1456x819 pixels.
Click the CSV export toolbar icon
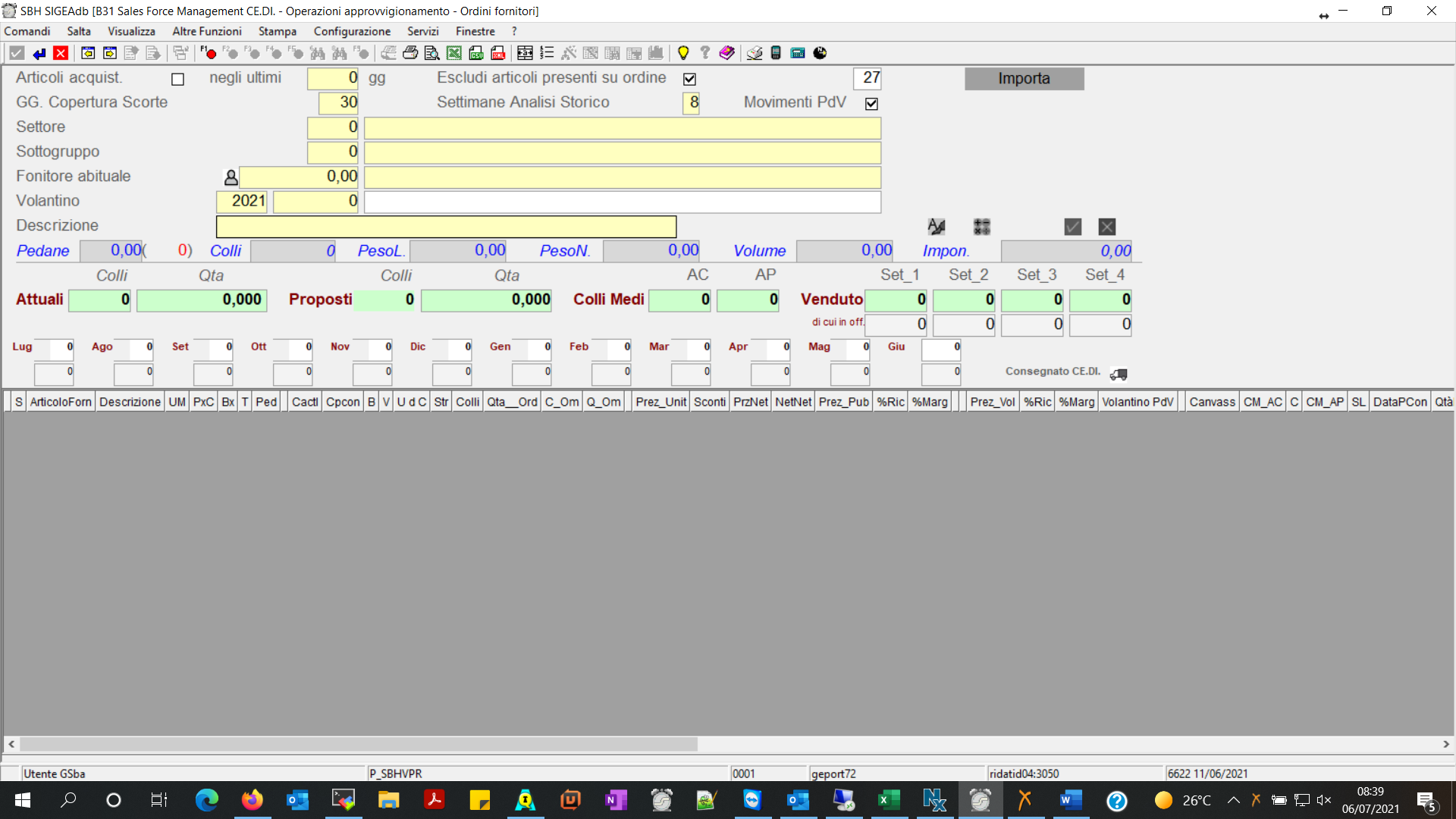point(476,53)
